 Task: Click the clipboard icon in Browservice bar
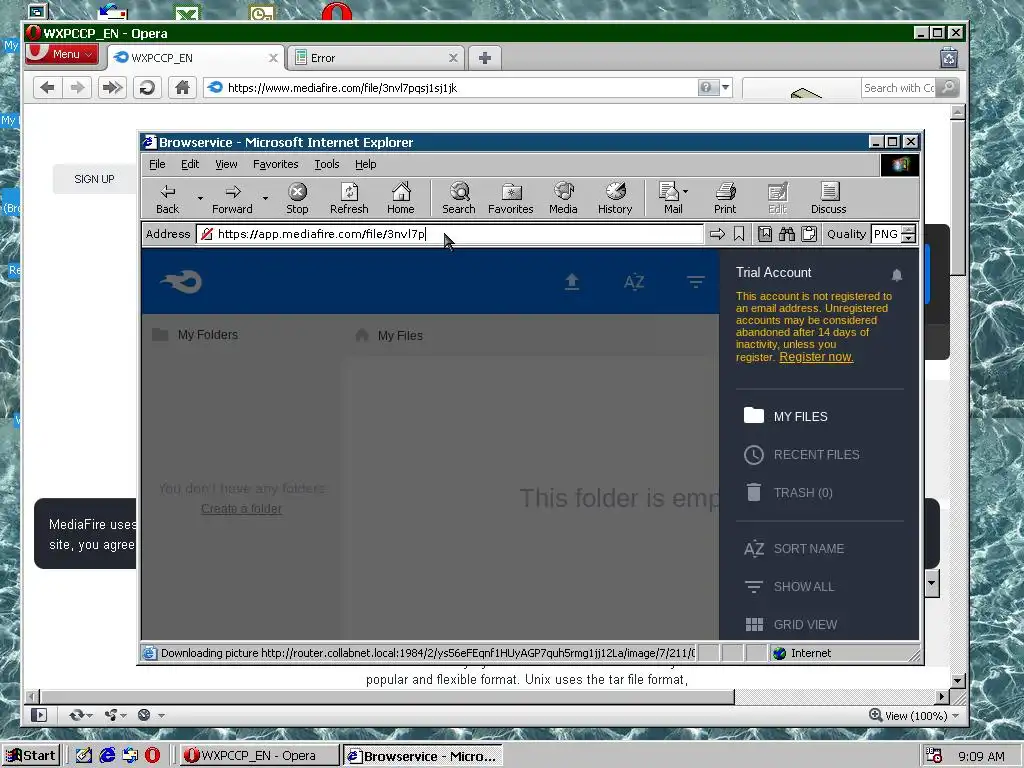click(x=809, y=234)
